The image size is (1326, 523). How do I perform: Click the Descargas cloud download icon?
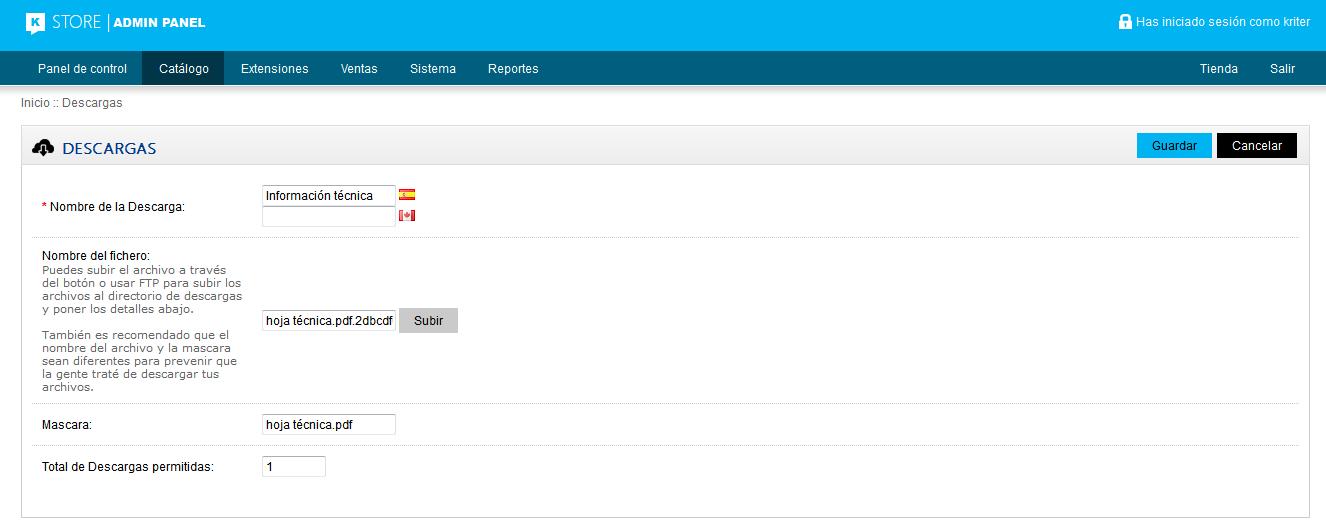click(43, 148)
